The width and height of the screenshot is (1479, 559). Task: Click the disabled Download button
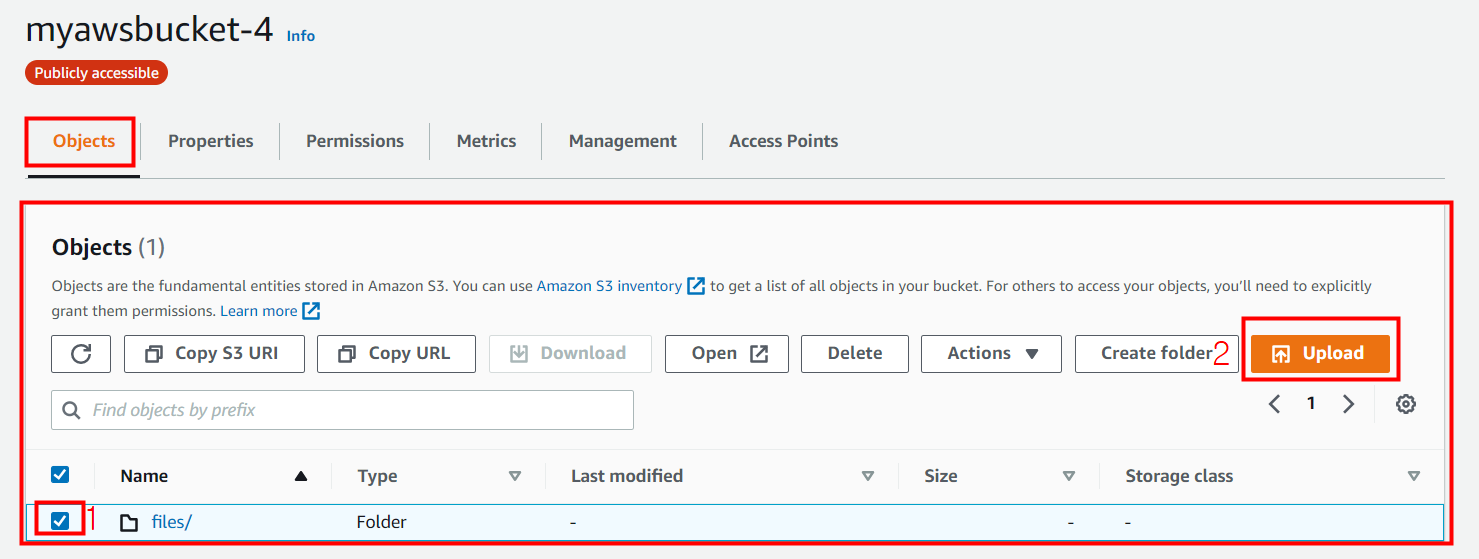click(x=570, y=353)
